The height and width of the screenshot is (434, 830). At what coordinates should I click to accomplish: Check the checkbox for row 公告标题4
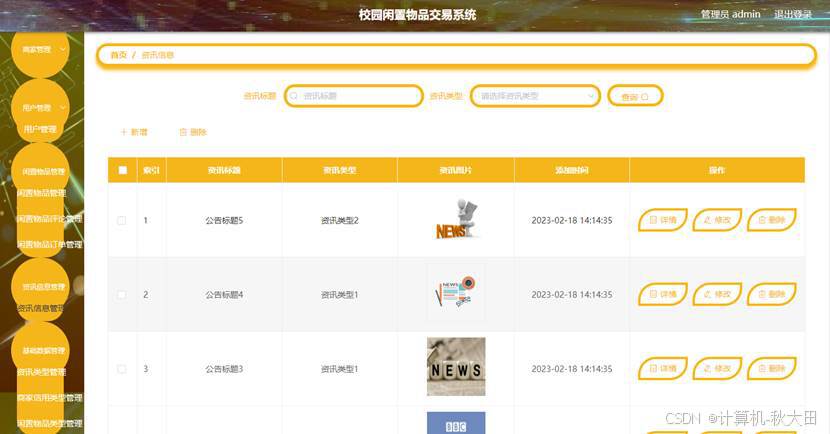point(122,295)
